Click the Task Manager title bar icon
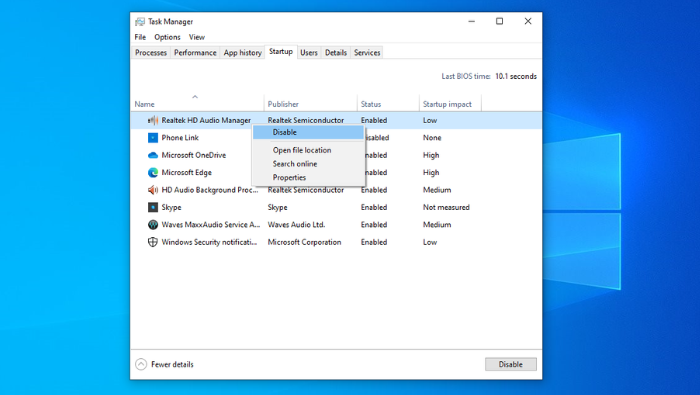Viewport: 700px width, 395px height. 140,21
